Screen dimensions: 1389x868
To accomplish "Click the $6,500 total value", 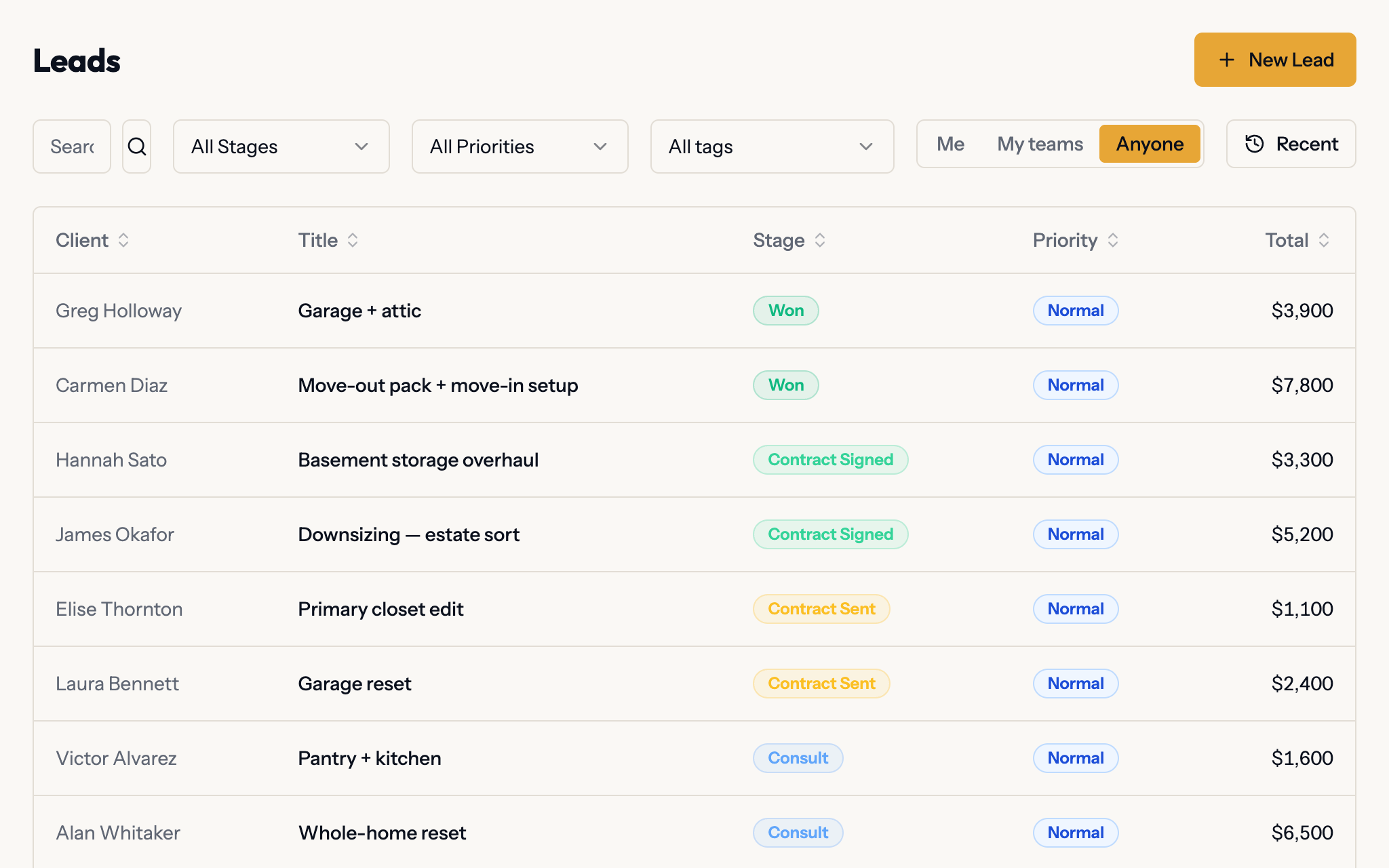I will 1302,833.
